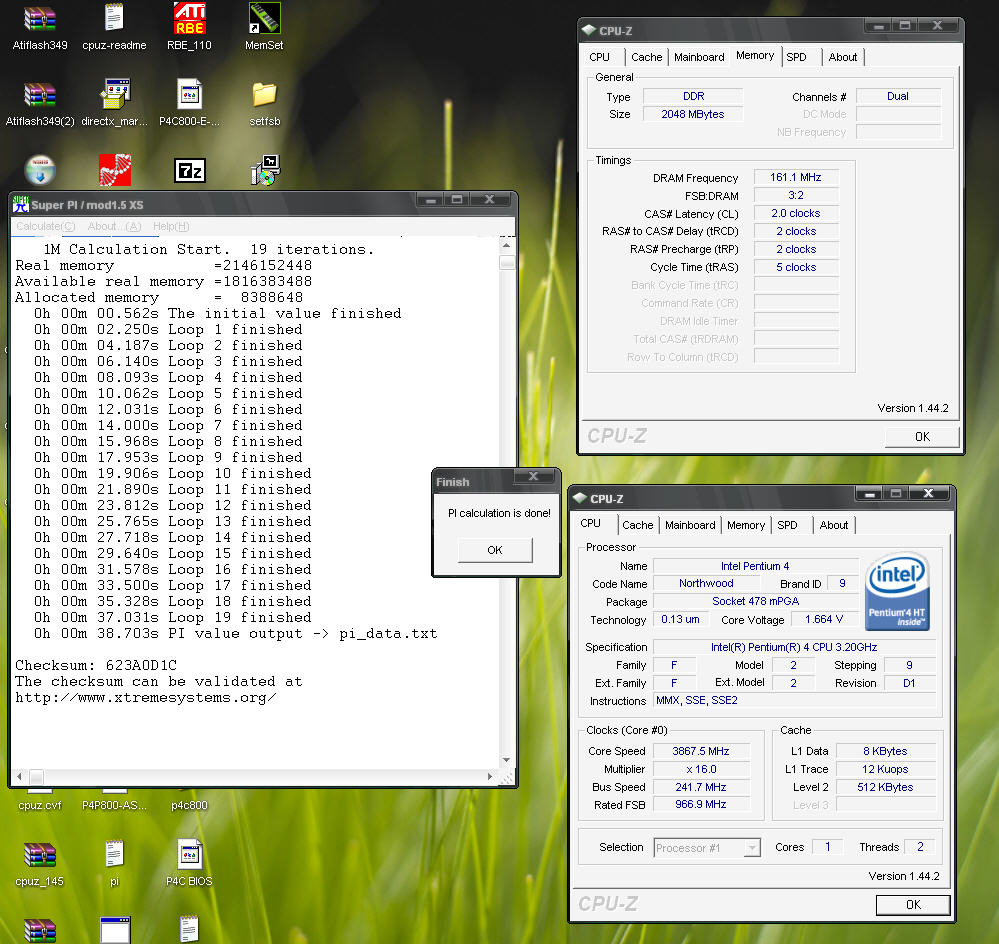
Task: Click the bottom CPU-Z window title icon
Action: 579,498
